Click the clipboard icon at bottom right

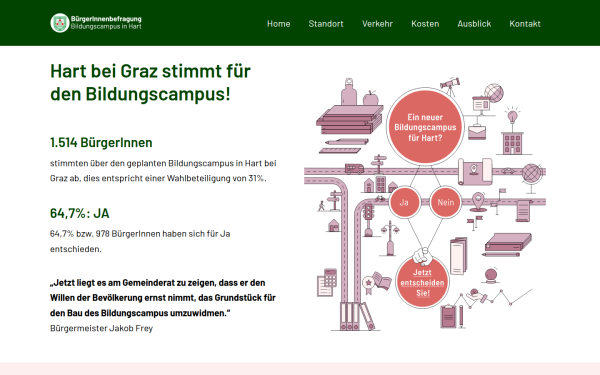(x=448, y=316)
